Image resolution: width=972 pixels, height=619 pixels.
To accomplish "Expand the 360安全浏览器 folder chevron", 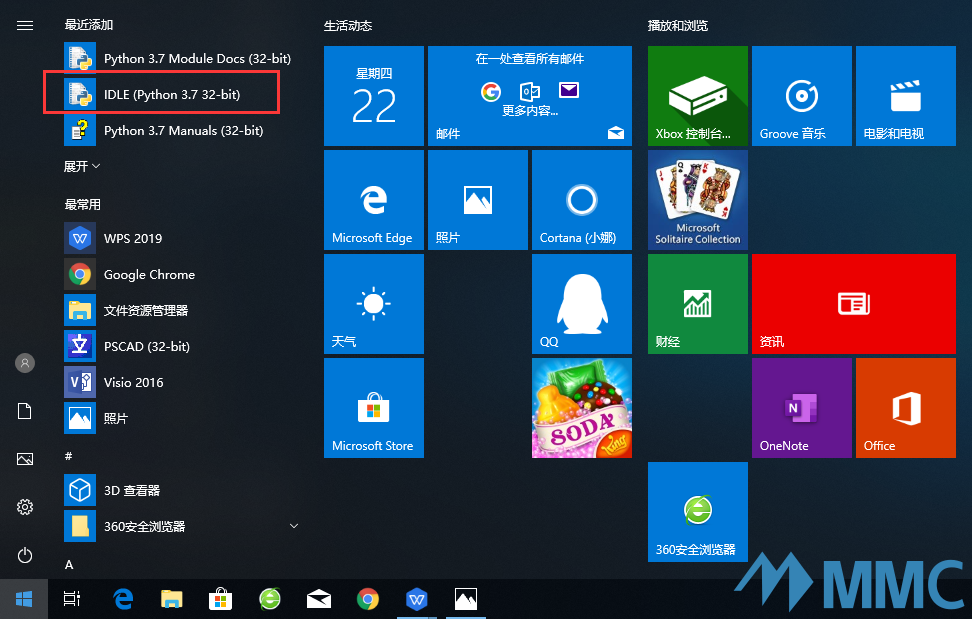I will pyautogui.click(x=294, y=526).
